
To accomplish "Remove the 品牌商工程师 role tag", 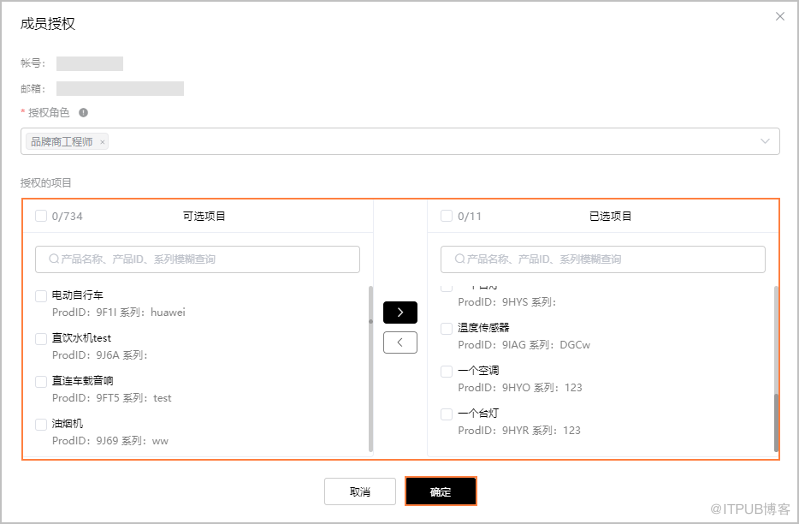I will point(102,142).
